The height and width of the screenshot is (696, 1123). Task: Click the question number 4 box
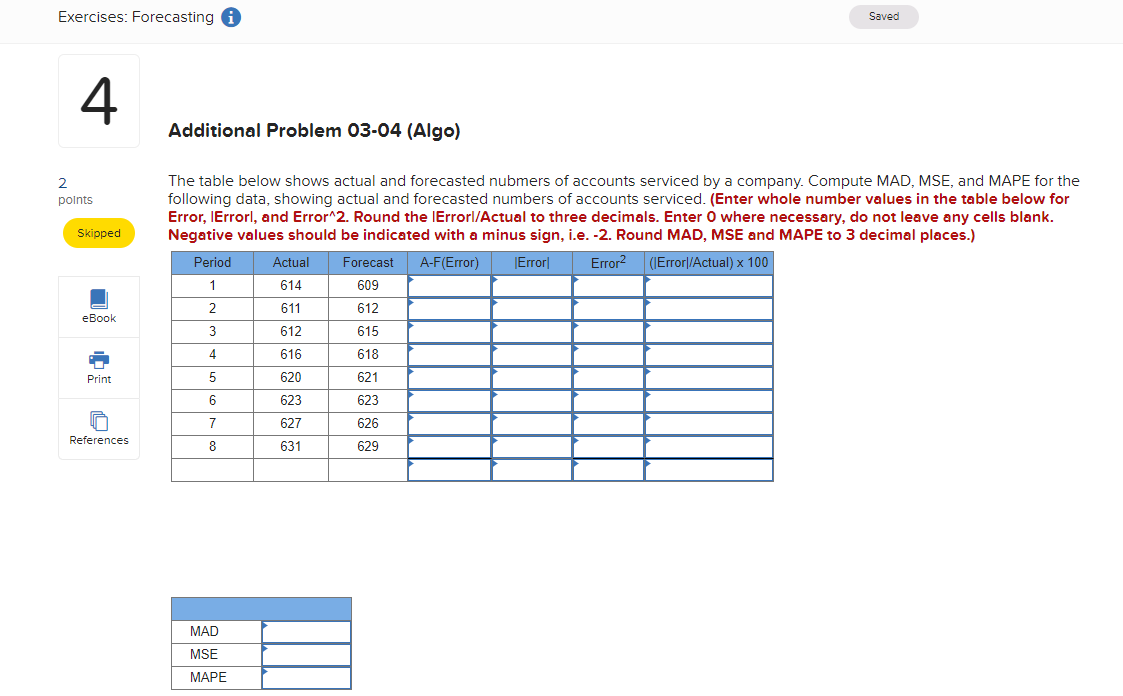(x=98, y=100)
